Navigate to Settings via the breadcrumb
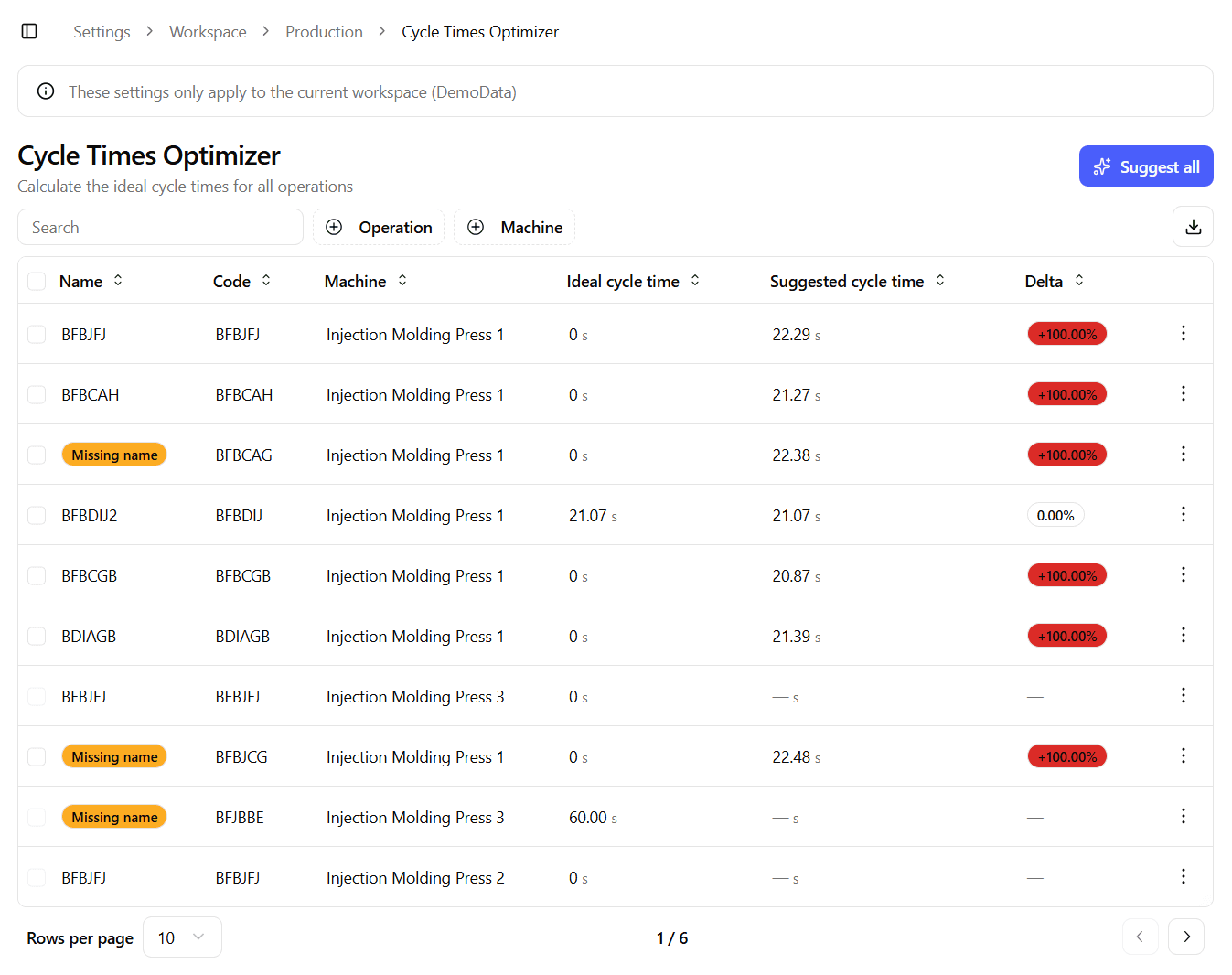 [x=102, y=31]
